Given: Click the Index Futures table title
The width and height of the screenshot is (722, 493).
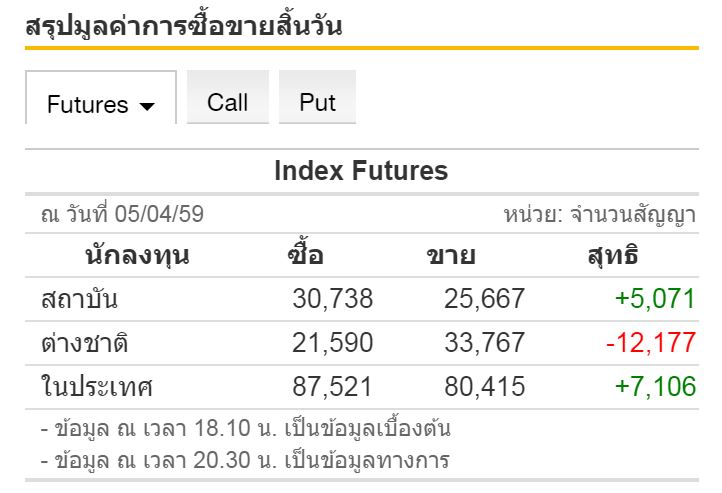Looking at the screenshot, I should pos(361,171).
